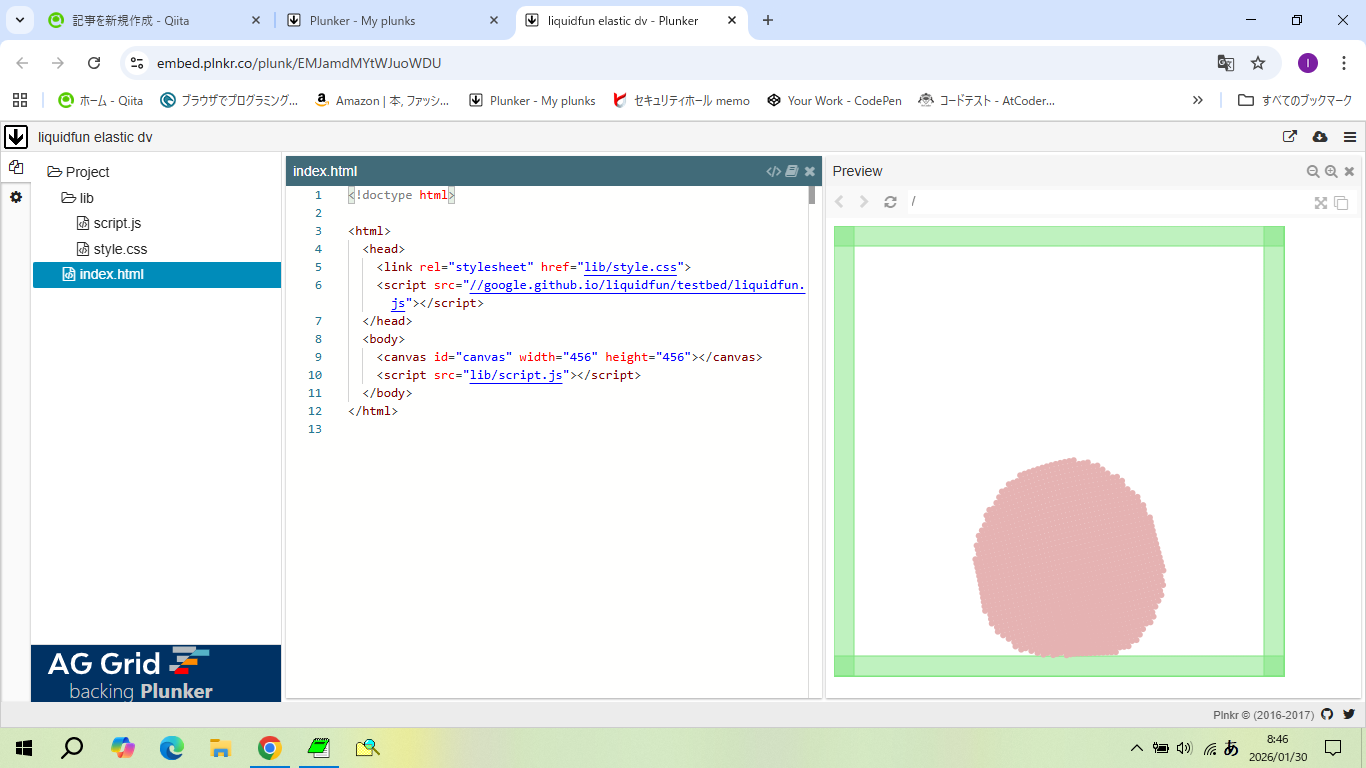Open the AtCoder コードテスト bookmark
Image resolution: width=1366 pixels, height=768 pixels.
pos(987,100)
